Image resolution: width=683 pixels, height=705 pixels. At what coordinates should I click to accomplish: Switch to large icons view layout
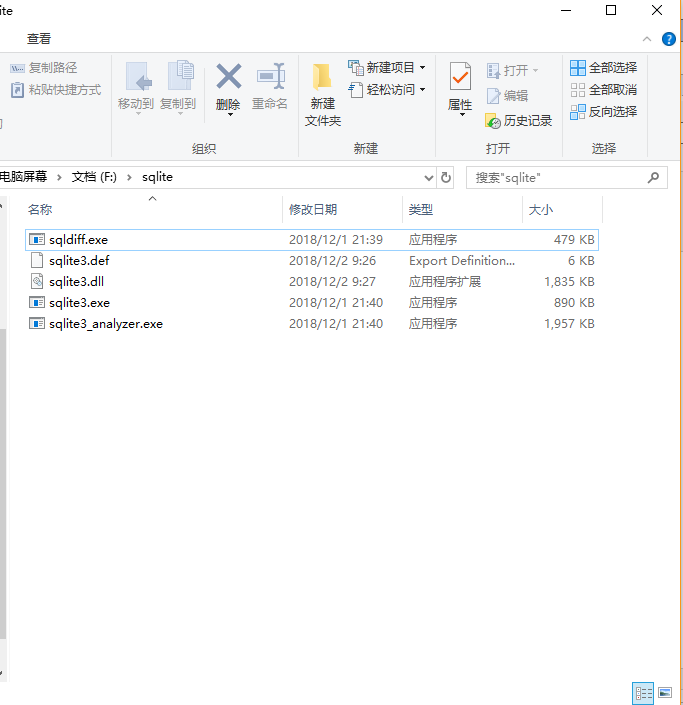[665, 693]
